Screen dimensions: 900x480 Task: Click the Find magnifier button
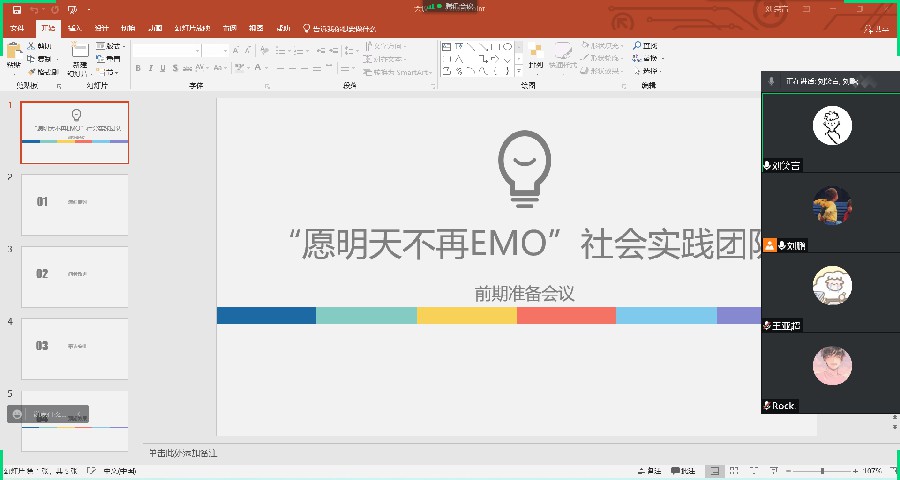[x=645, y=46]
